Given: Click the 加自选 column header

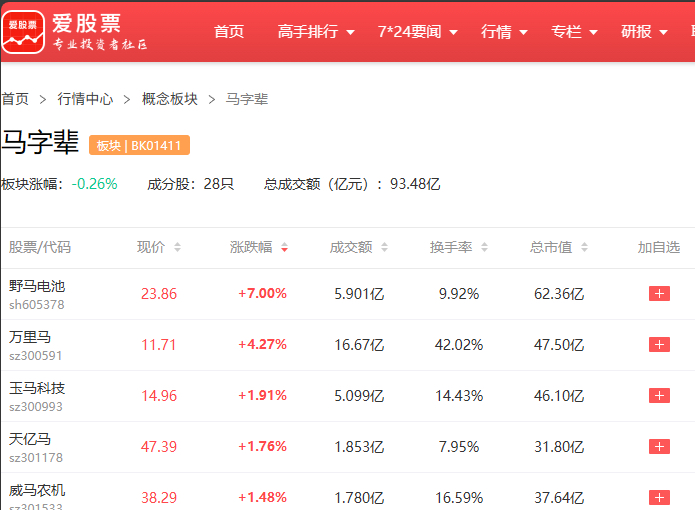Looking at the screenshot, I should click(x=659, y=247).
